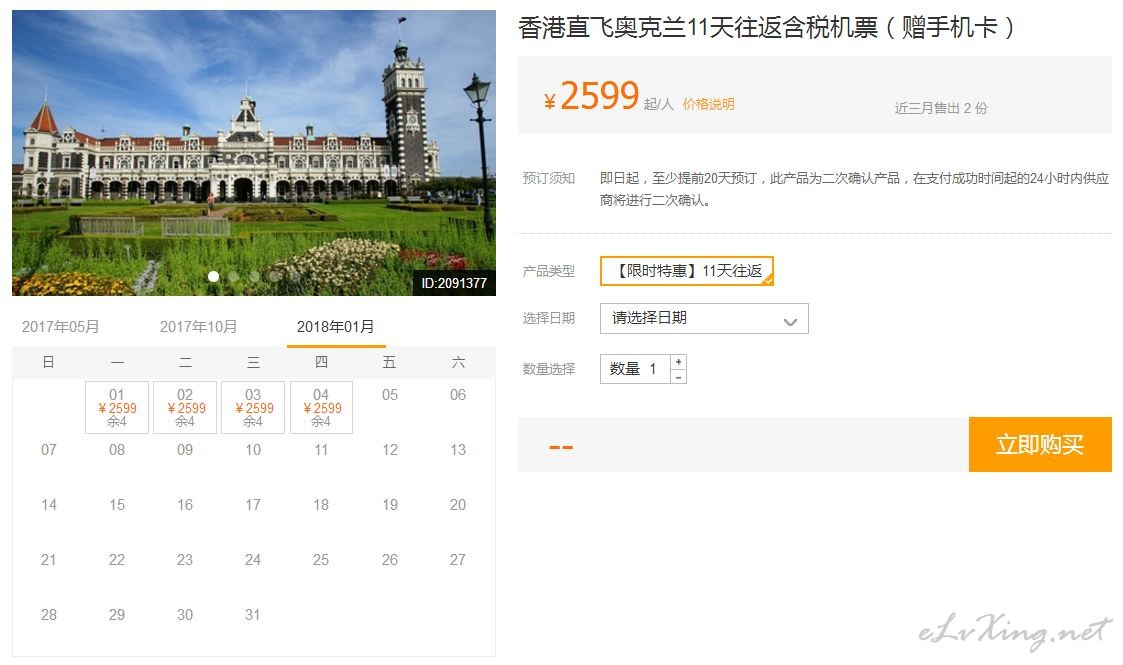Click calendar date 24
This screenshot has height=665, width=1123.
(253, 560)
